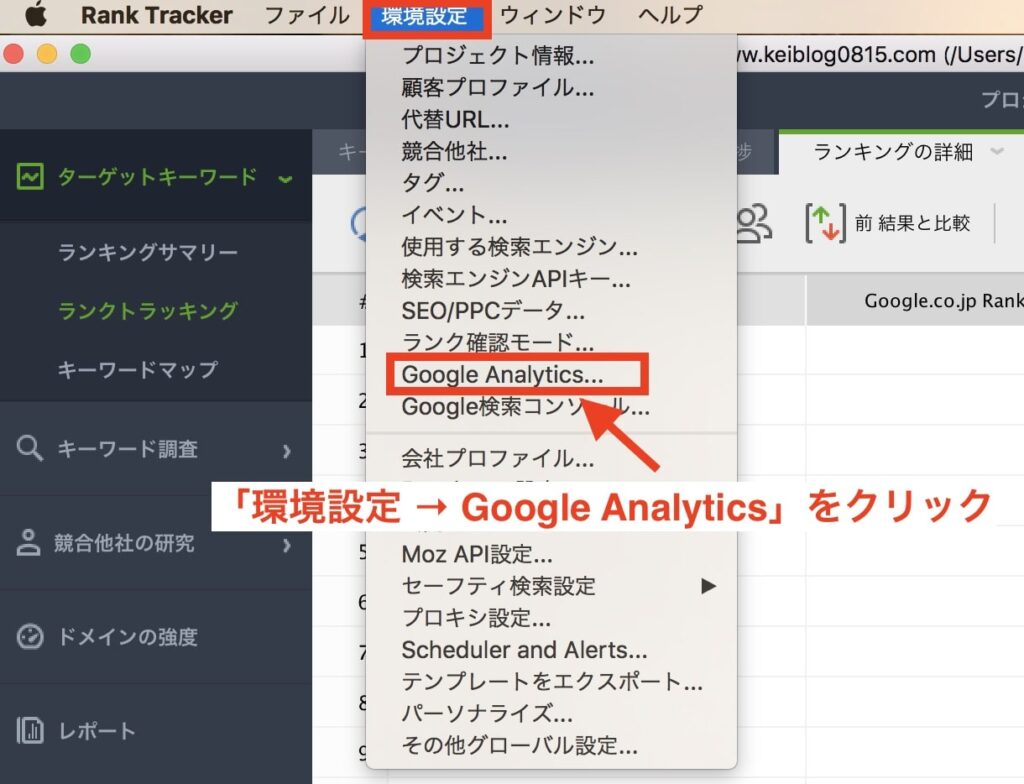The width and height of the screenshot is (1024, 784).
Task: Click the 前 結果と比較 button label
Action: point(912,223)
